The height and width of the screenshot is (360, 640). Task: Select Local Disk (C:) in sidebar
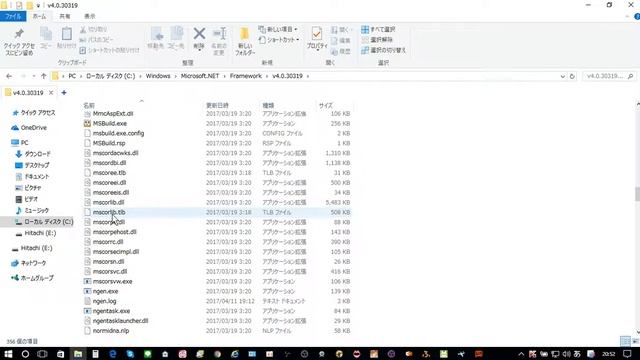[44, 222]
